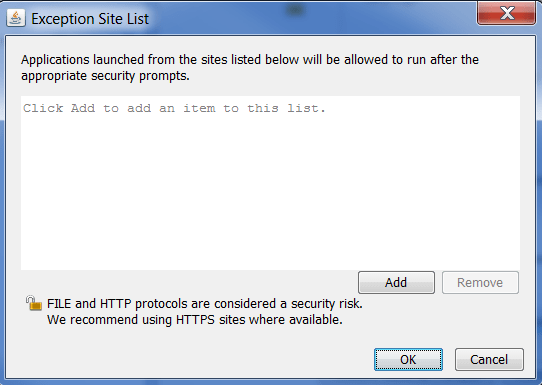Click the 'Click Add to add an item' placeholder
The image size is (542, 385).
pos(174,108)
